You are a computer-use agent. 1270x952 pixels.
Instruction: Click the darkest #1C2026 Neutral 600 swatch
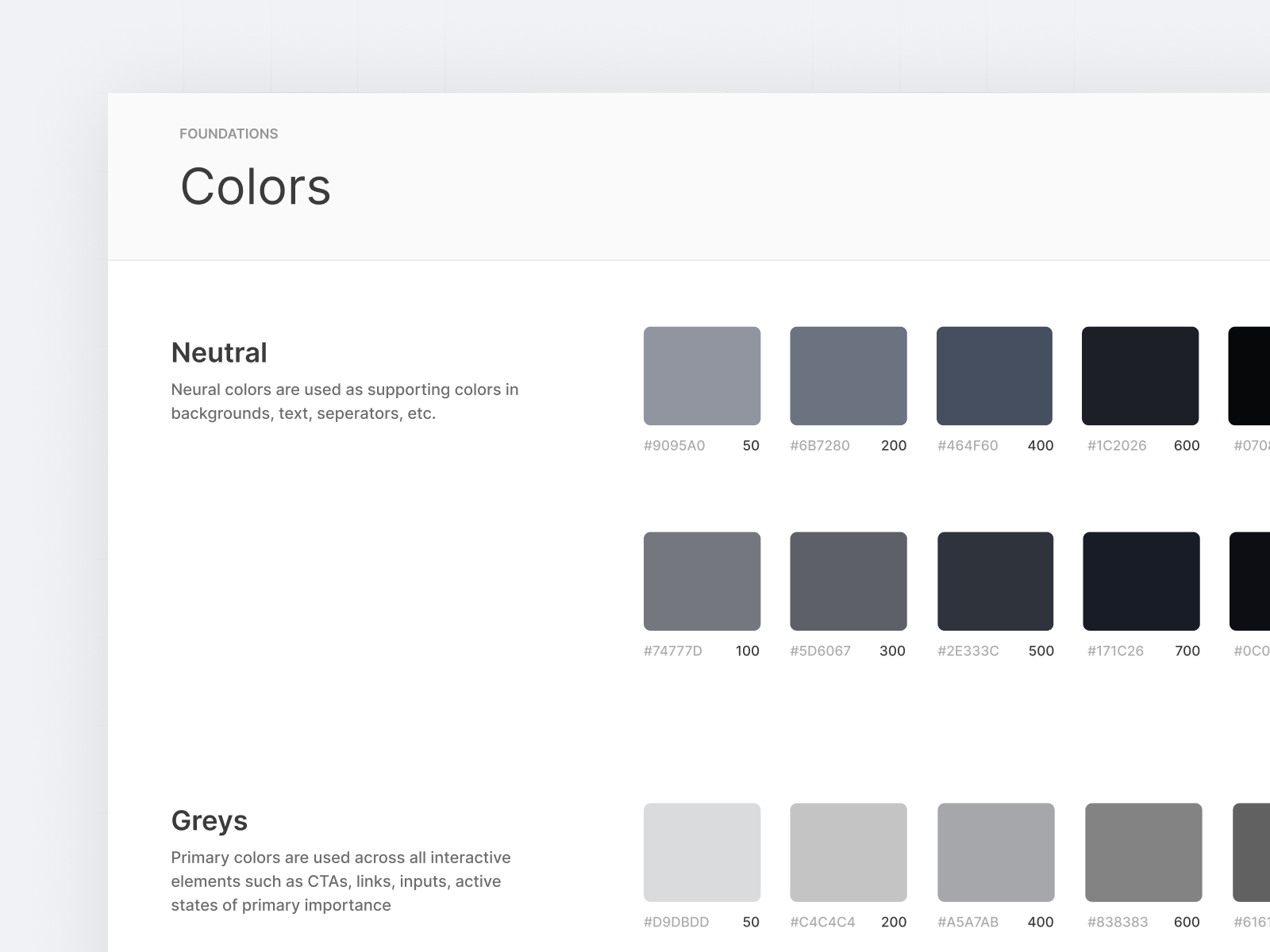pyautogui.click(x=1141, y=375)
